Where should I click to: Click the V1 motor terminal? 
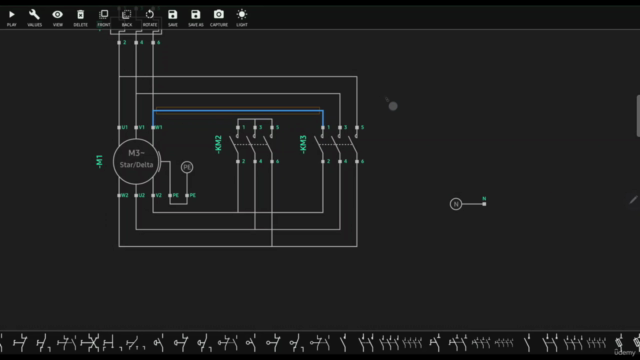(x=136, y=127)
